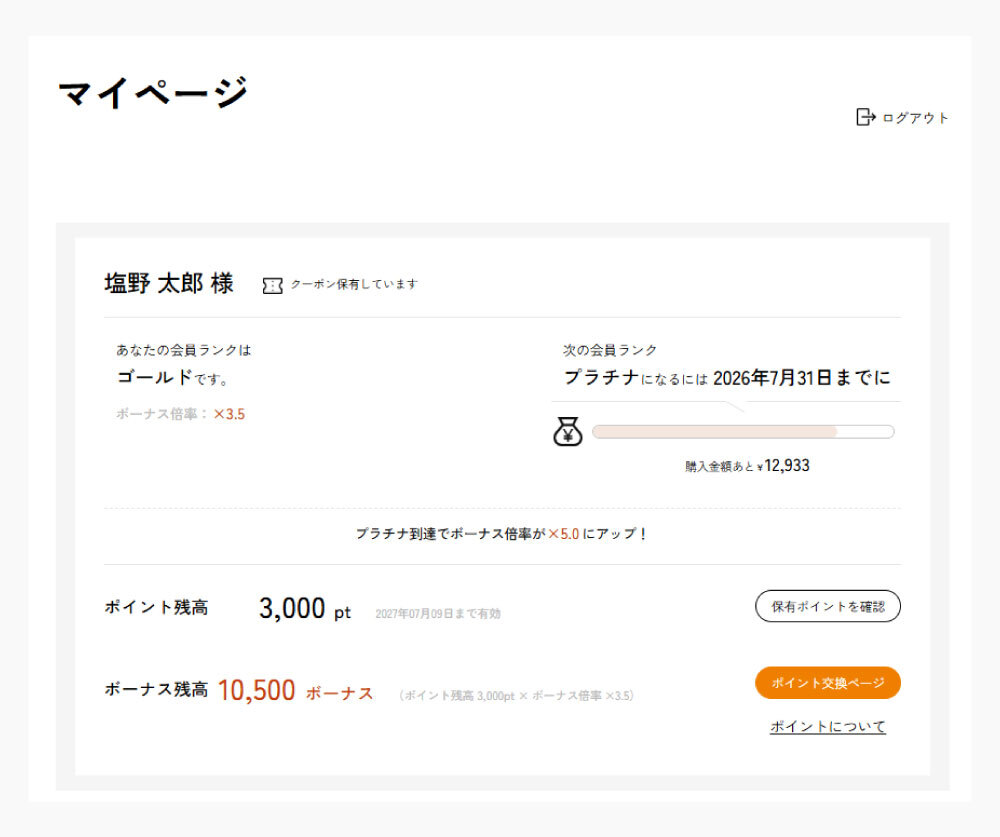Click the yen money bag icon
The image size is (1000, 837).
(568, 431)
